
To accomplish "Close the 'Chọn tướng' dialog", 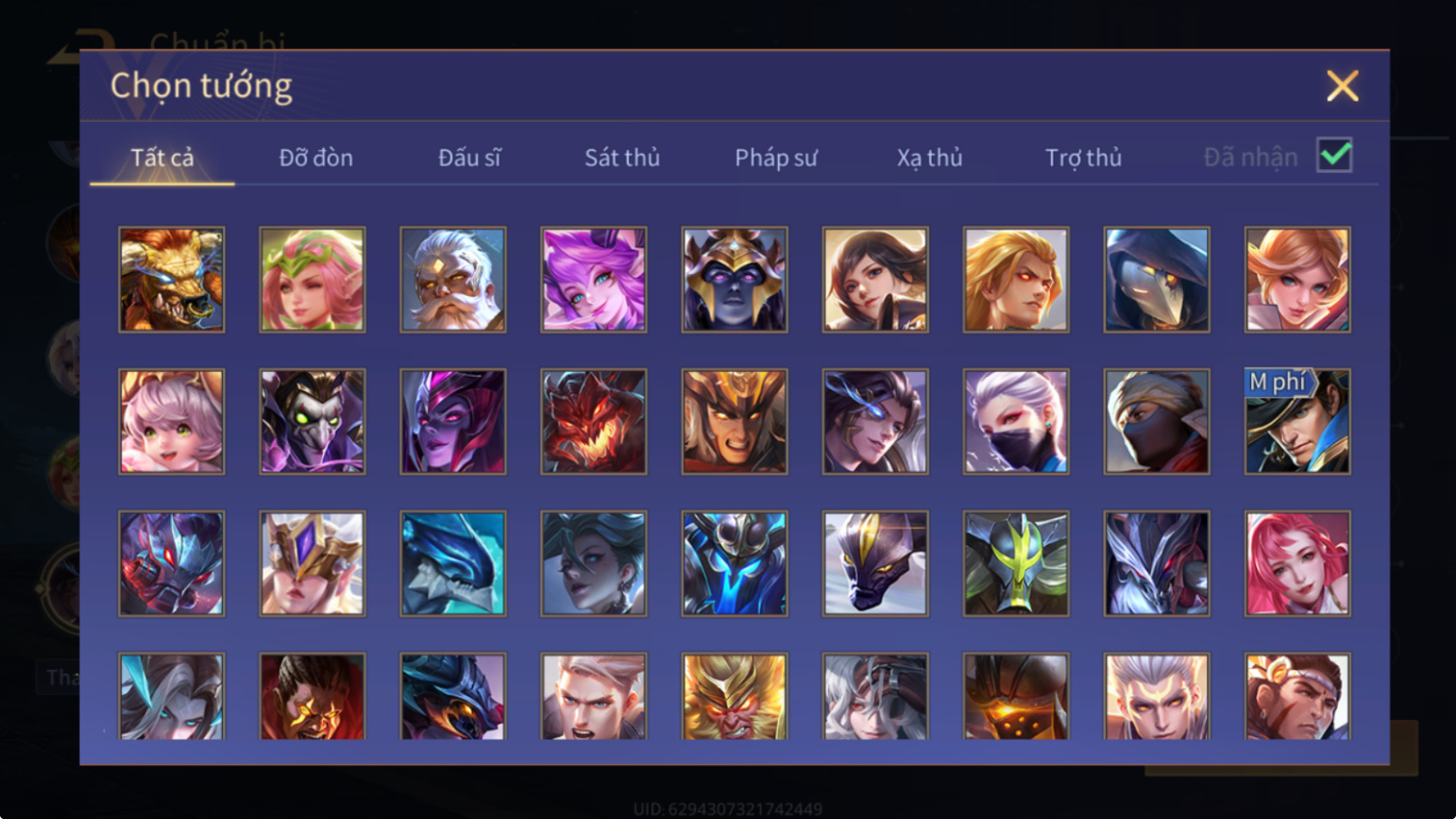I will tap(1342, 86).
